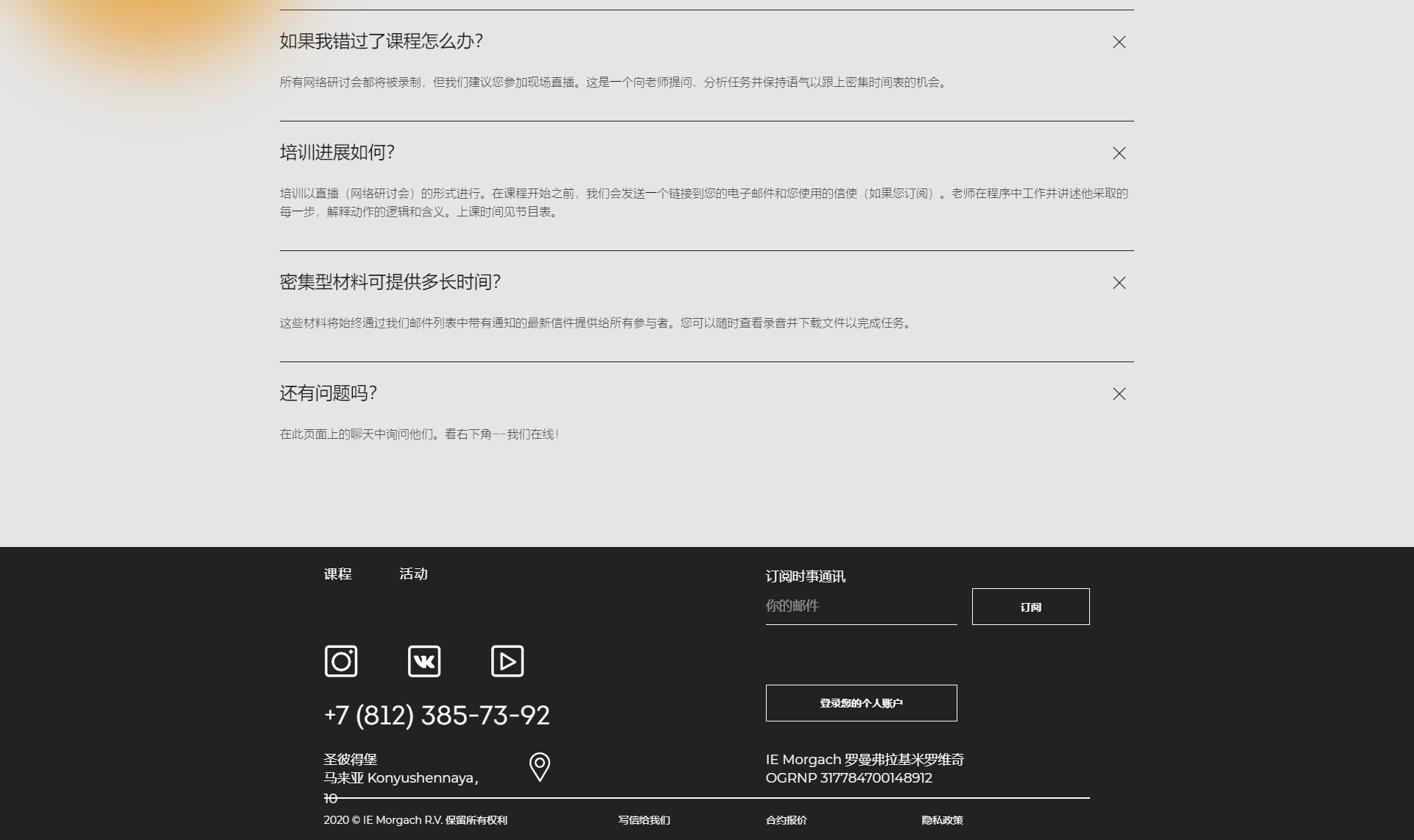Open the VK social icon
Viewport: 1414px width, 840px height.
click(424, 661)
